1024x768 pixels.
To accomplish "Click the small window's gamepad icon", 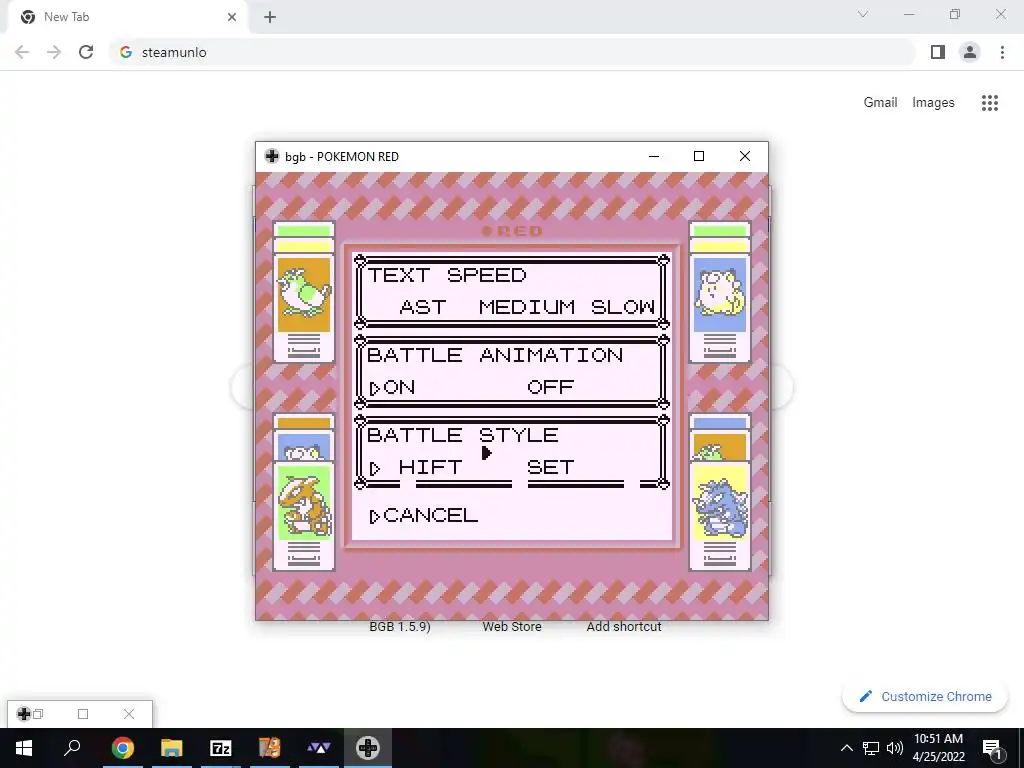I will pyautogui.click(x=24, y=714).
